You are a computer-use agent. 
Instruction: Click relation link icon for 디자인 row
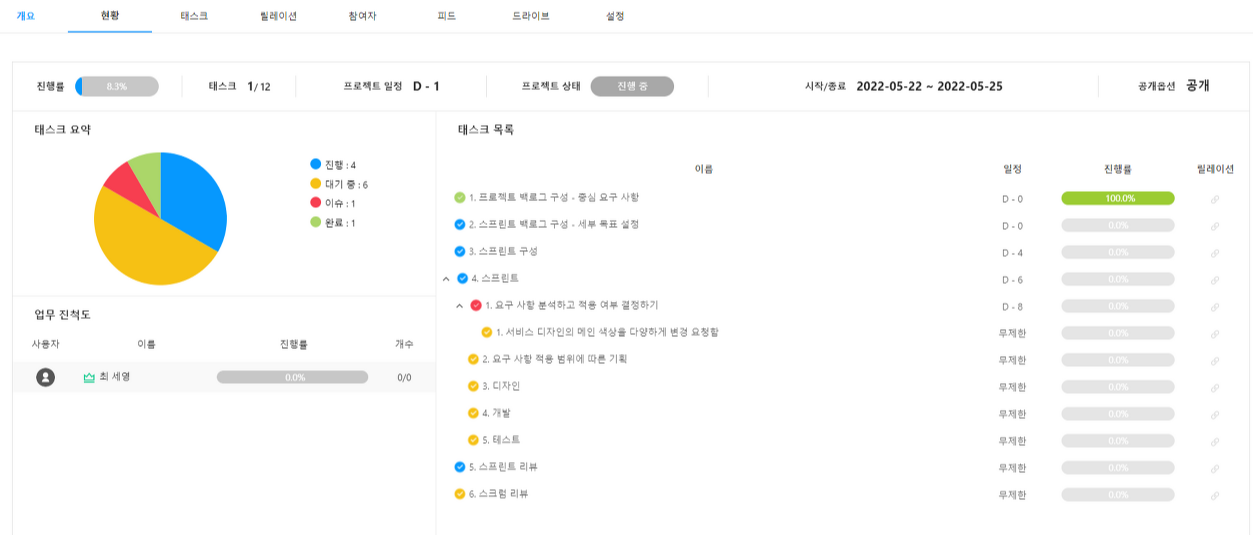coord(1215,387)
